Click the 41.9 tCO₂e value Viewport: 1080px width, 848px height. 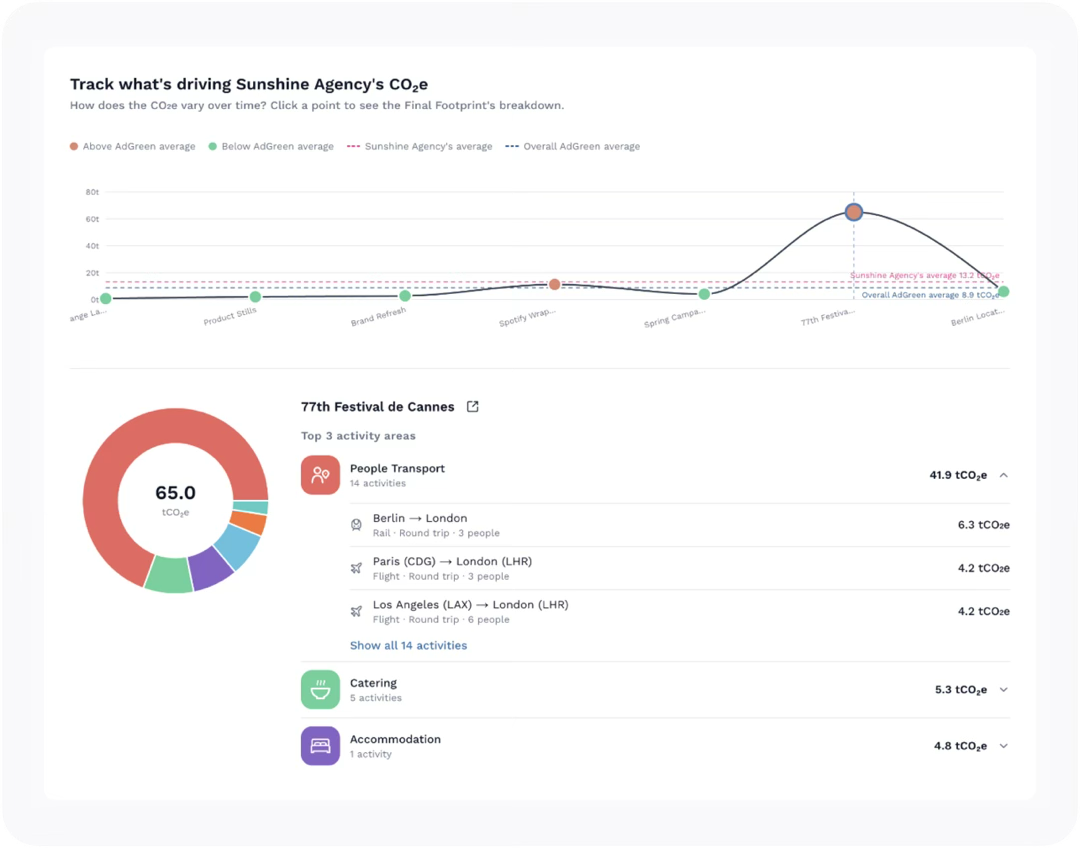click(958, 475)
